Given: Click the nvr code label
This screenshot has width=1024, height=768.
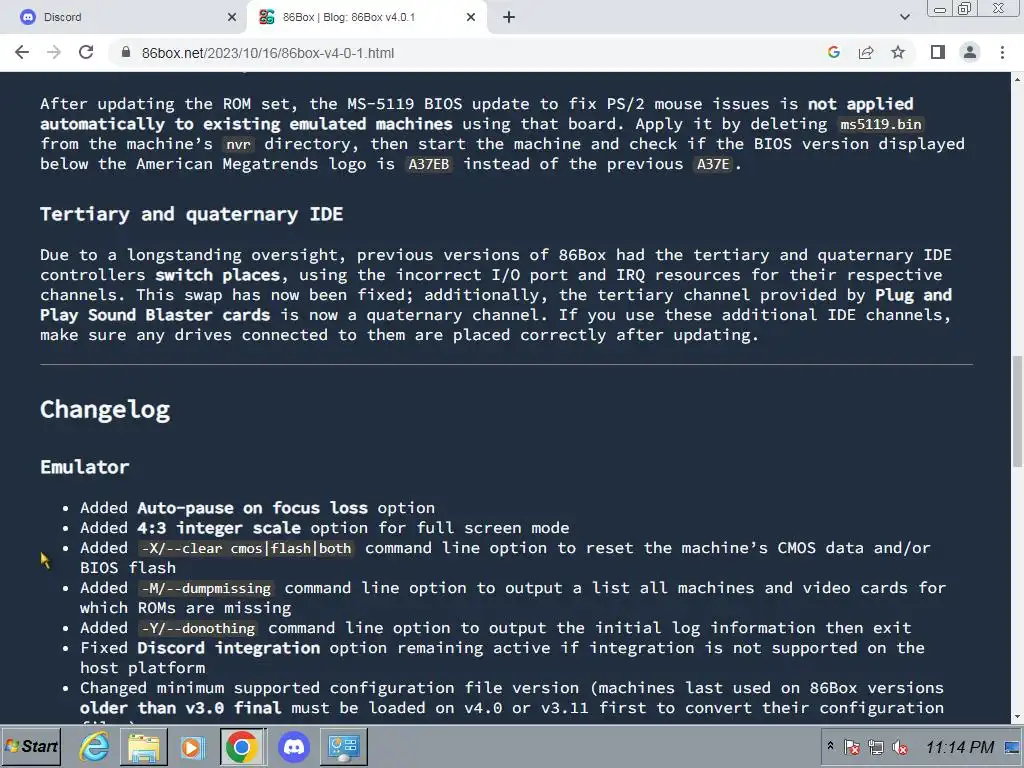Looking at the screenshot, I should pos(238,144).
